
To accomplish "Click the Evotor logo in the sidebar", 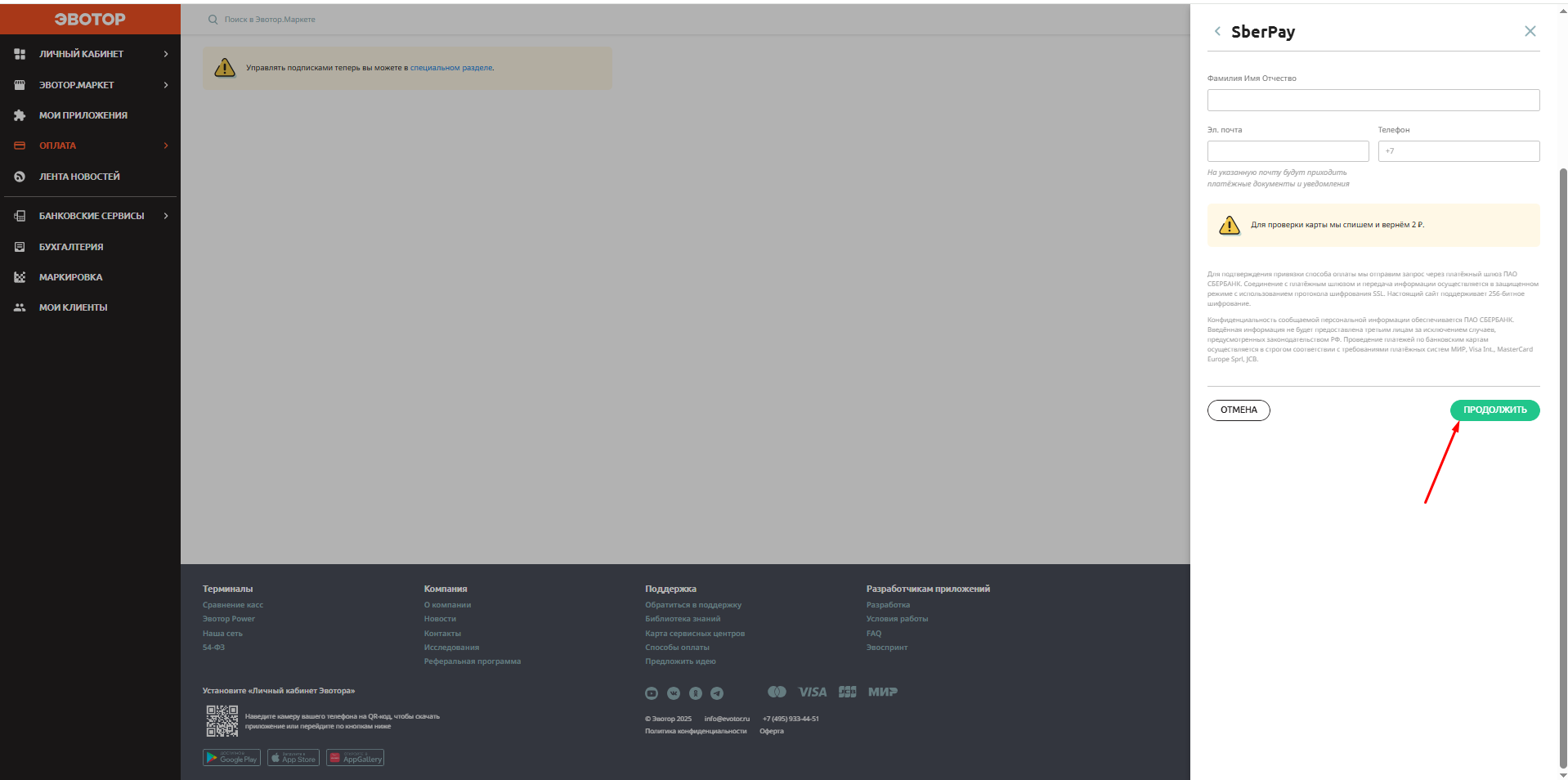I will point(90,19).
